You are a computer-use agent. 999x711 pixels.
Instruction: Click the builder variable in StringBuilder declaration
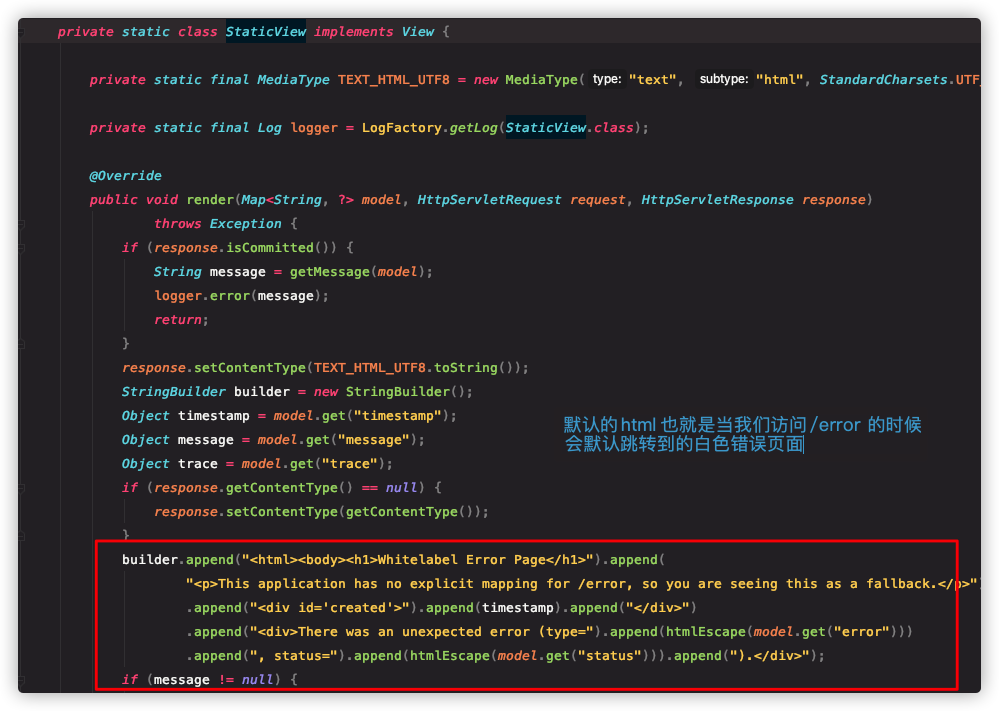coord(262,392)
